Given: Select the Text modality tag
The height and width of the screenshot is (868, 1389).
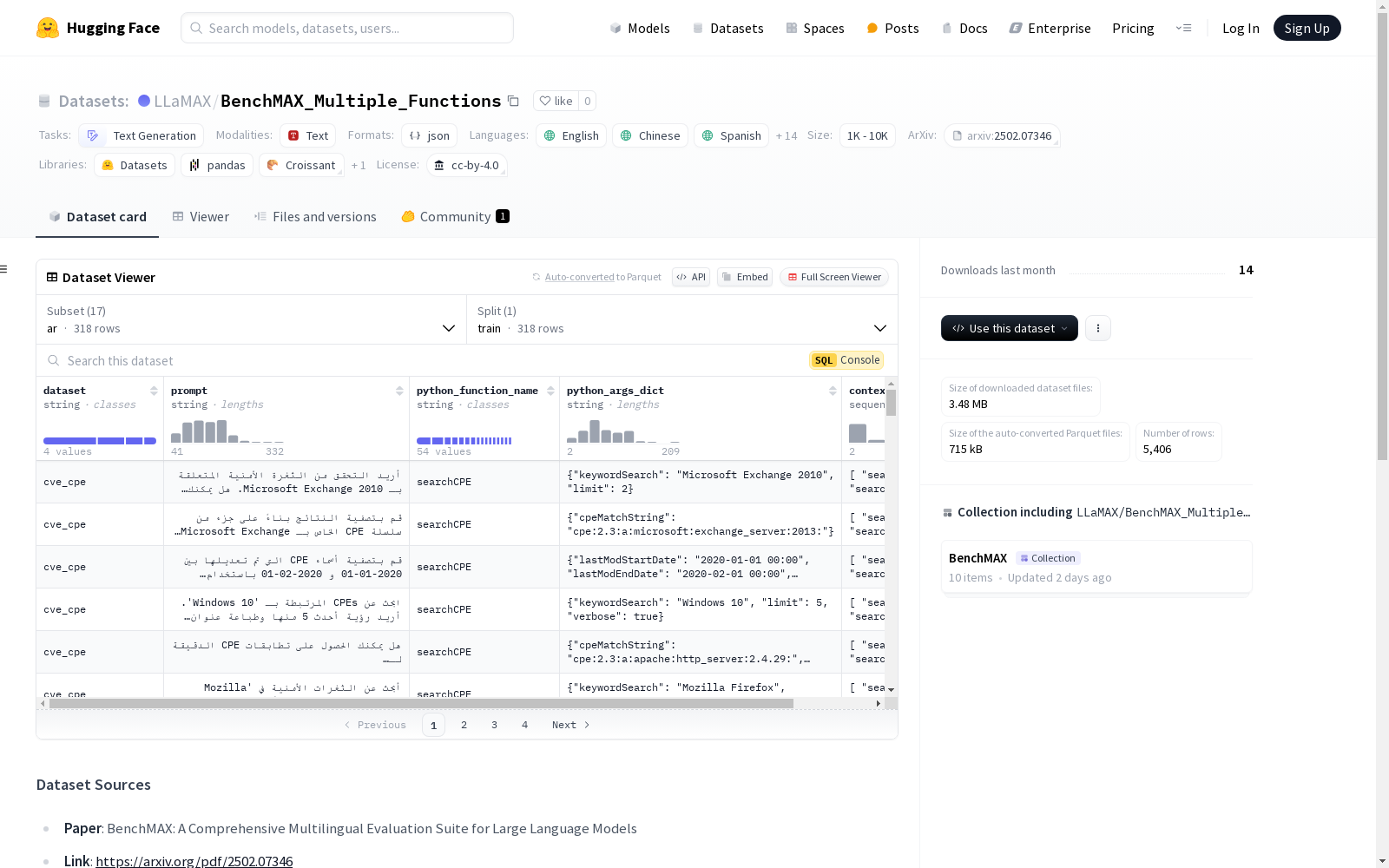Looking at the screenshot, I should pos(308,135).
